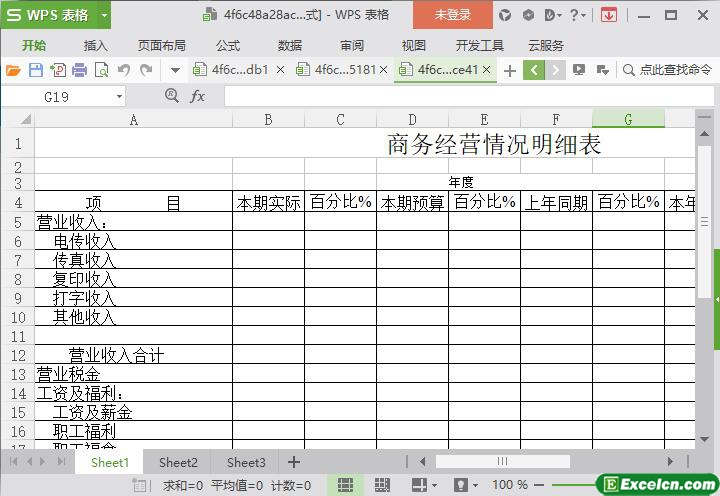This screenshot has height=496, width=720.
Task: Click the Name Box showing G19
Action: [57, 97]
